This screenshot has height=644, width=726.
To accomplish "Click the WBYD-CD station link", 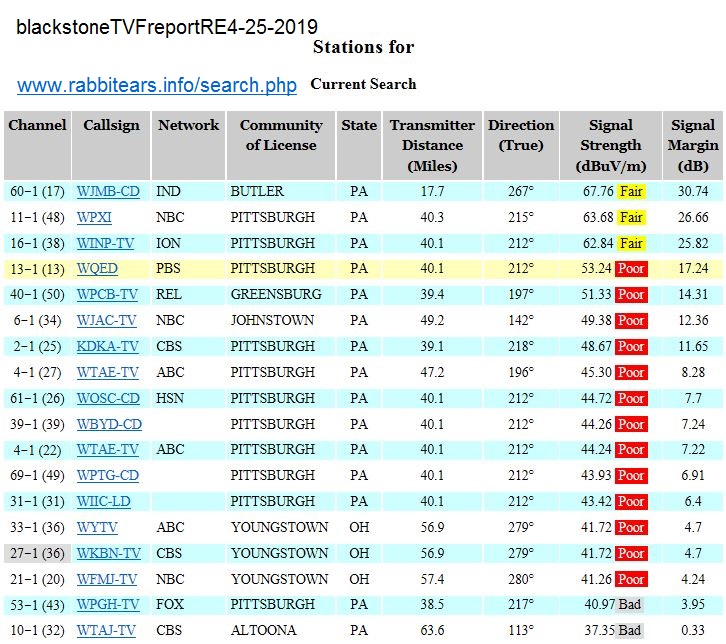I will point(109,425).
